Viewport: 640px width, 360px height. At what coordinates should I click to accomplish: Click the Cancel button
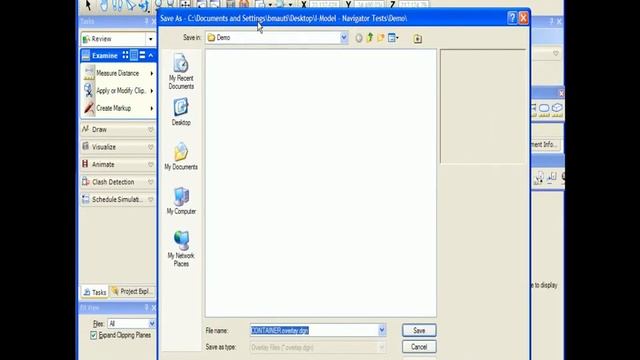419,347
